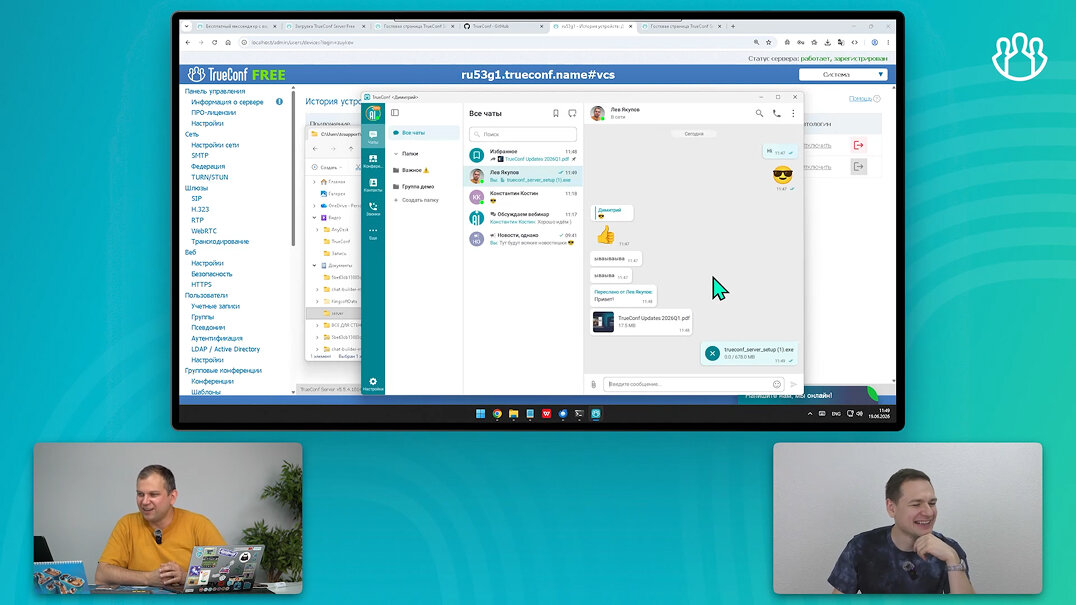
Task: Open Chrome from the Windows taskbar
Action: coord(497,414)
